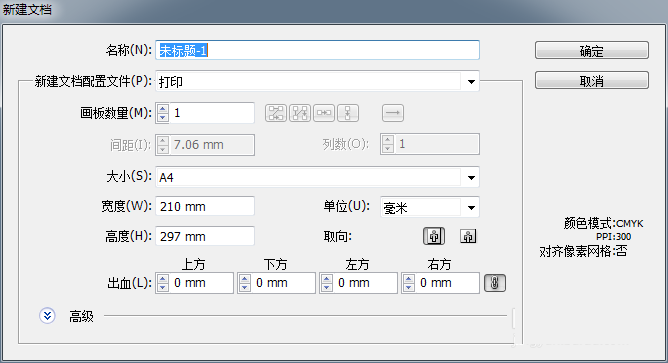Select grid by column artboard layout icon
Image resolution: width=668 pixels, height=363 pixels.
pos(300,113)
